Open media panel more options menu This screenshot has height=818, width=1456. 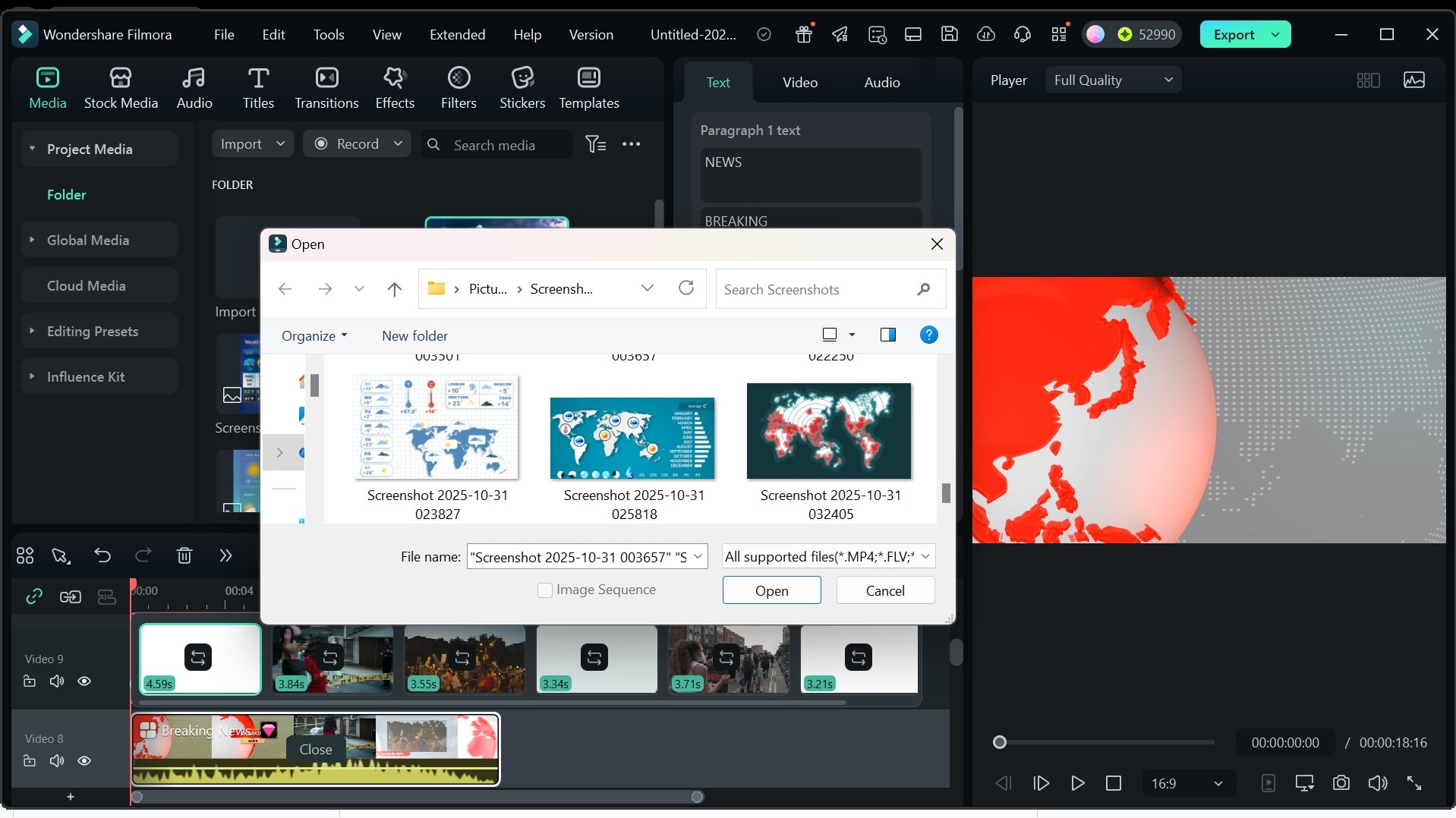pyautogui.click(x=632, y=144)
